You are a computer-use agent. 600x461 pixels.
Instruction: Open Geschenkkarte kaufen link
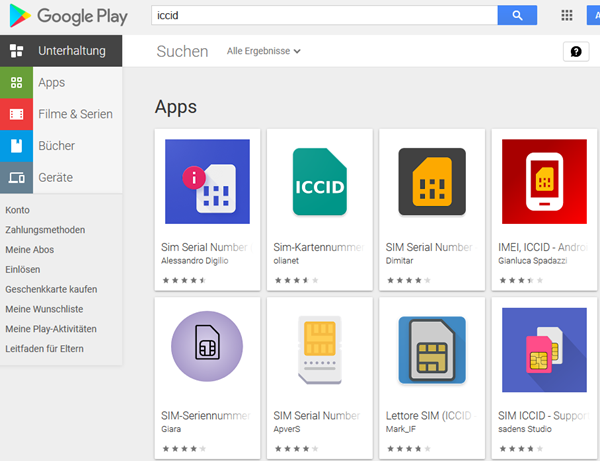click(51, 289)
